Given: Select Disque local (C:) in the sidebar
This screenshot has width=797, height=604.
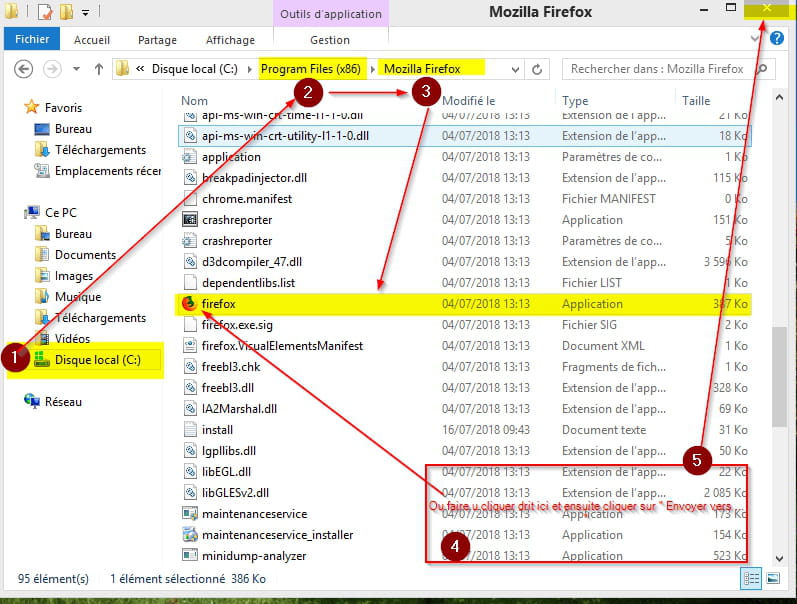Looking at the screenshot, I should point(98,359).
